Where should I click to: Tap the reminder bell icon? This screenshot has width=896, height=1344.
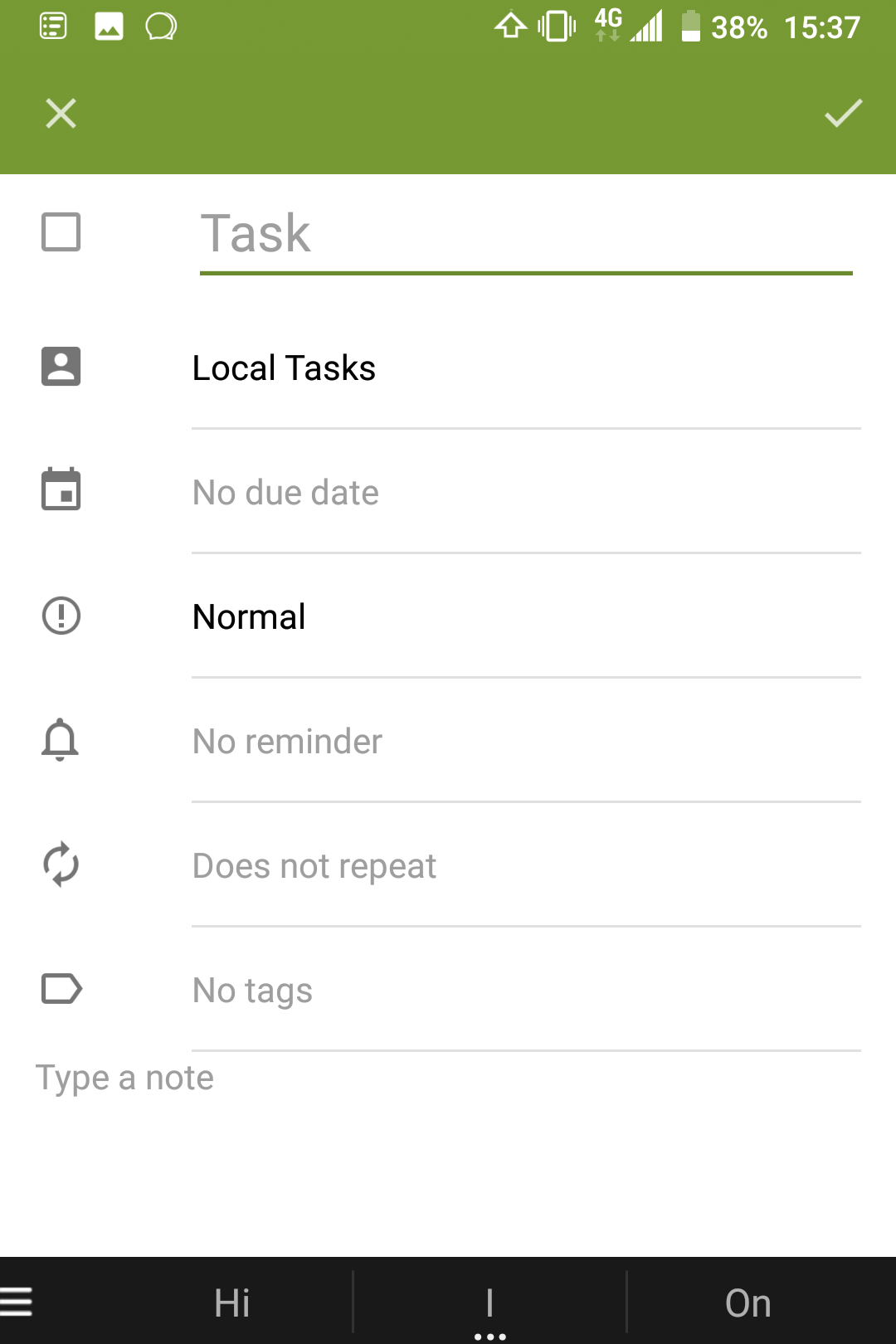[x=61, y=739]
